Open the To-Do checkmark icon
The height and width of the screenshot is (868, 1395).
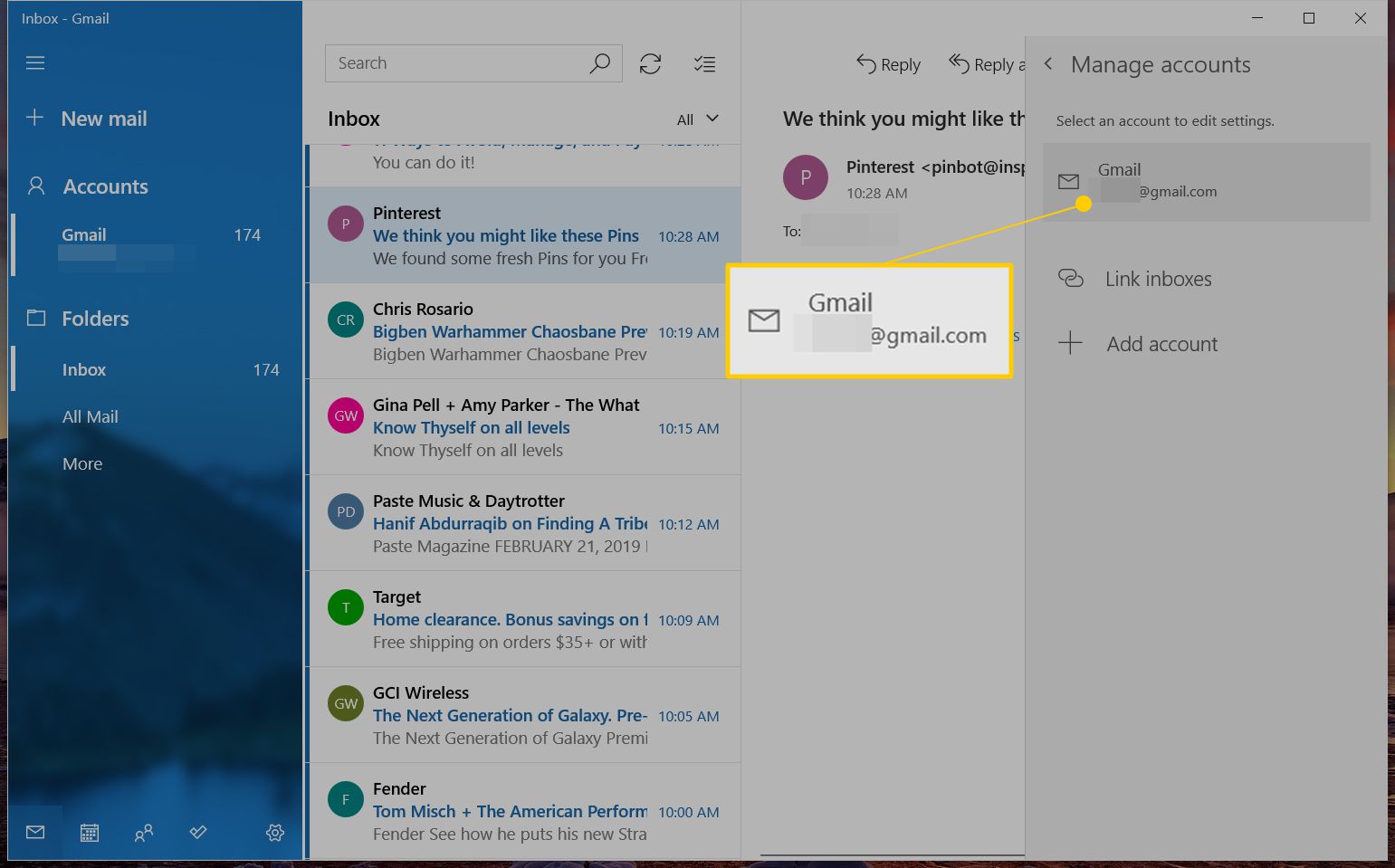coord(198,833)
